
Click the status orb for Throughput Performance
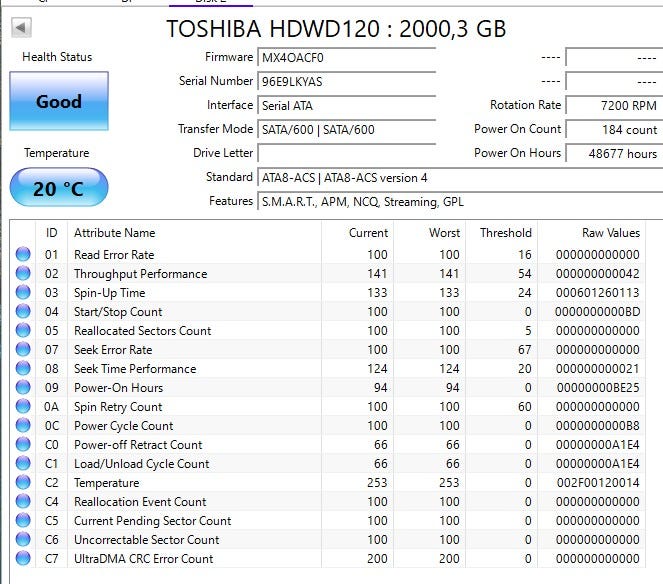23,273
